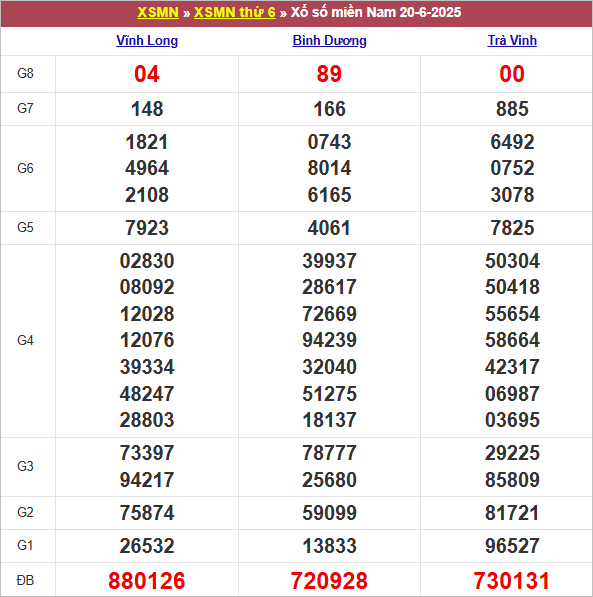Select G4 number 39937
The height and width of the screenshot is (597, 593).
point(329,261)
